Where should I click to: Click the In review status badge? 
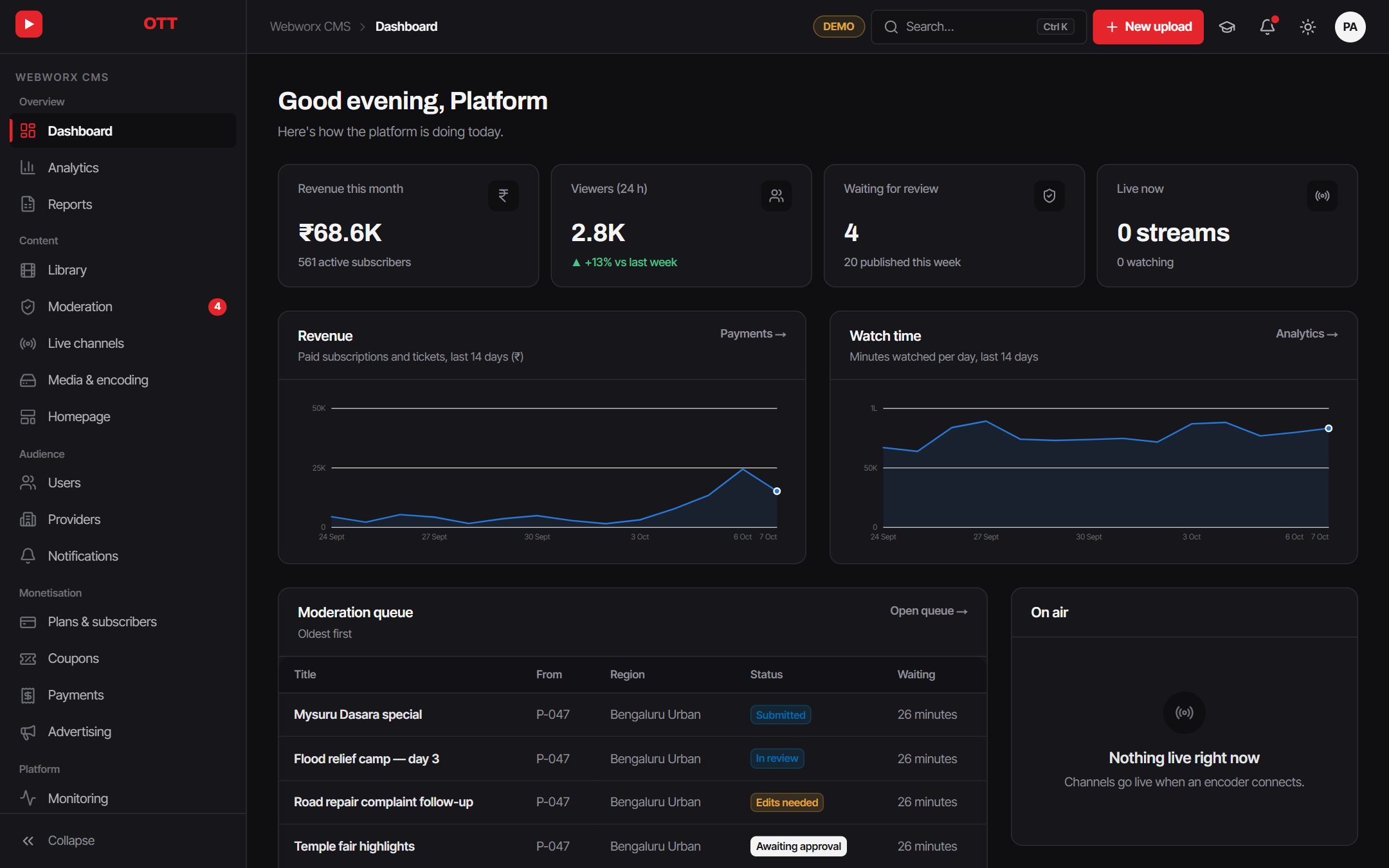777,759
